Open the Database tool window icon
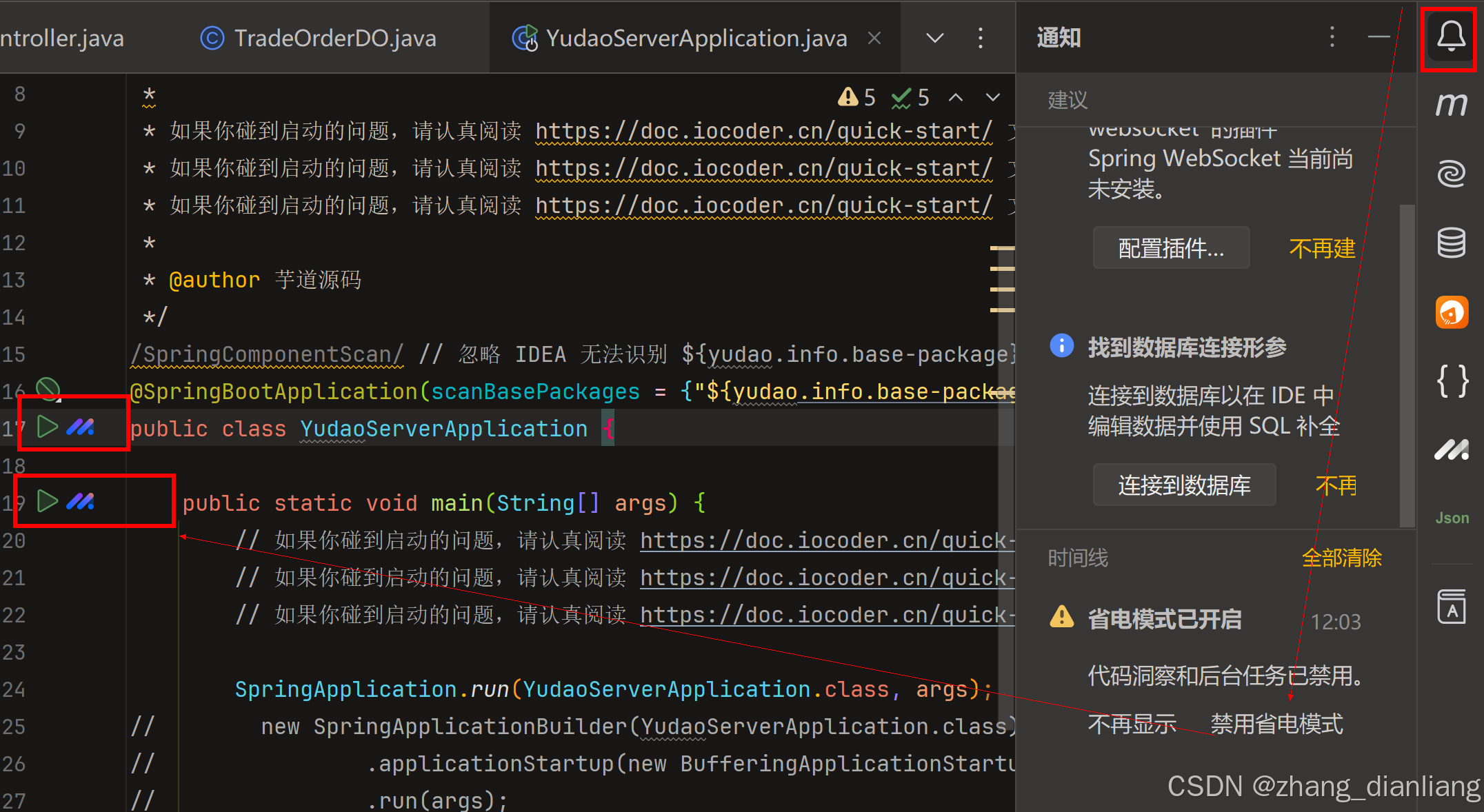Screen dimensions: 1484x812 tap(1451, 243)
